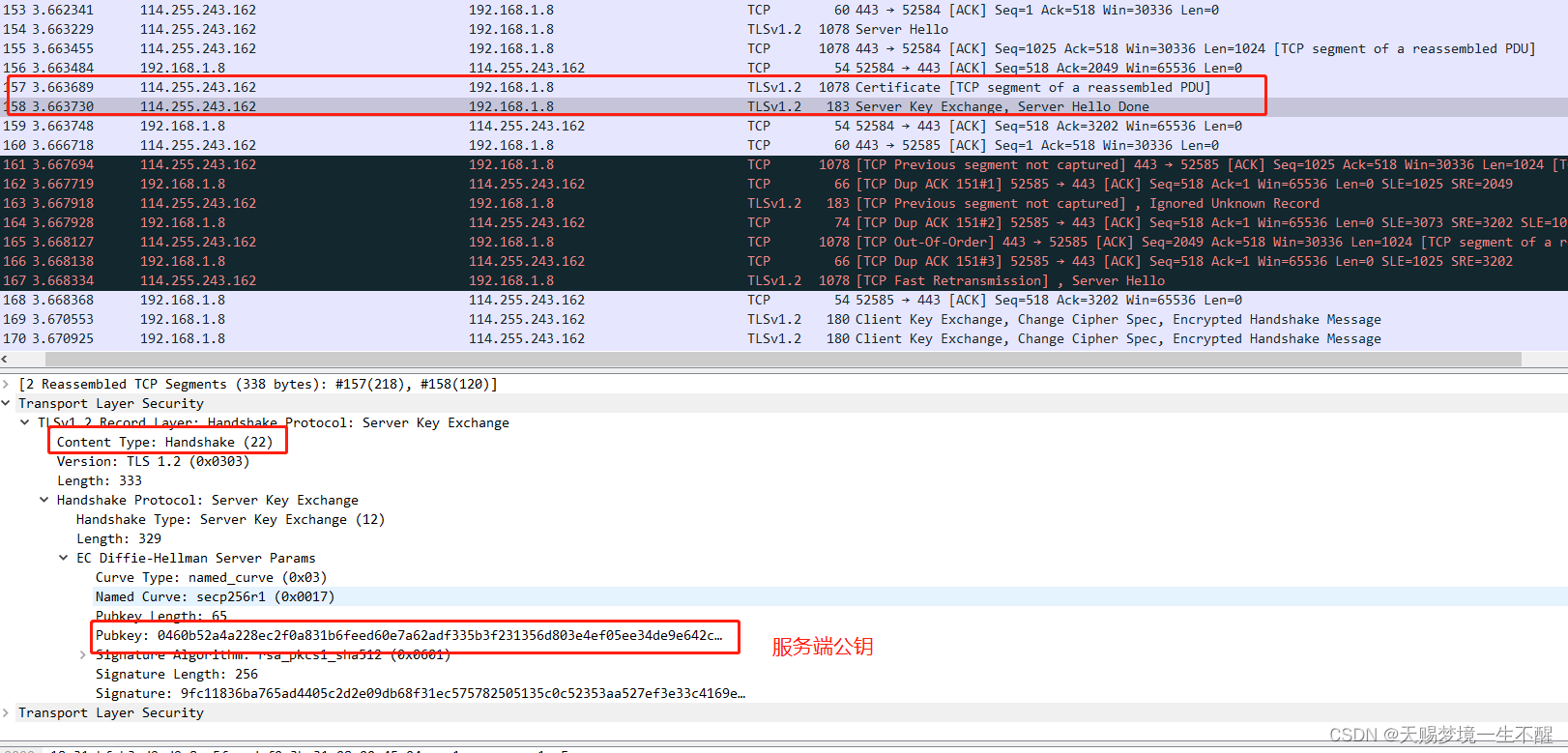The height and width of the screenshot is (753, 1568).
Task: Select packet 154 Server Hello row
Action: [x=784, y=29]
